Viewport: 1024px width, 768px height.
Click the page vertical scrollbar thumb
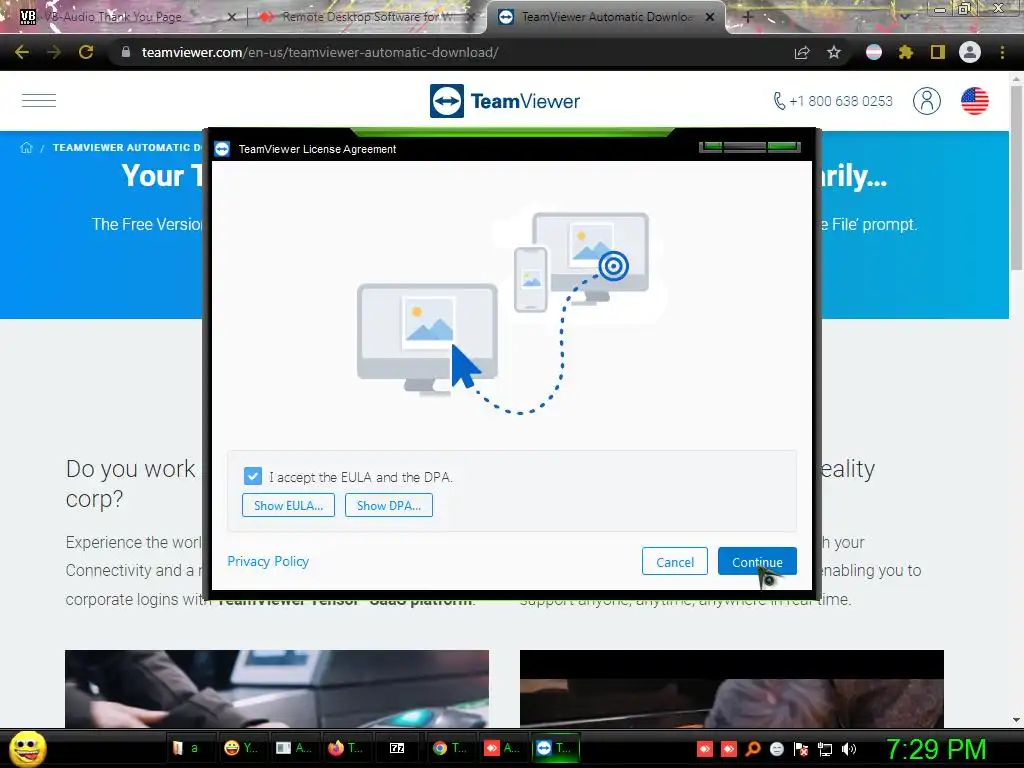1016,176
